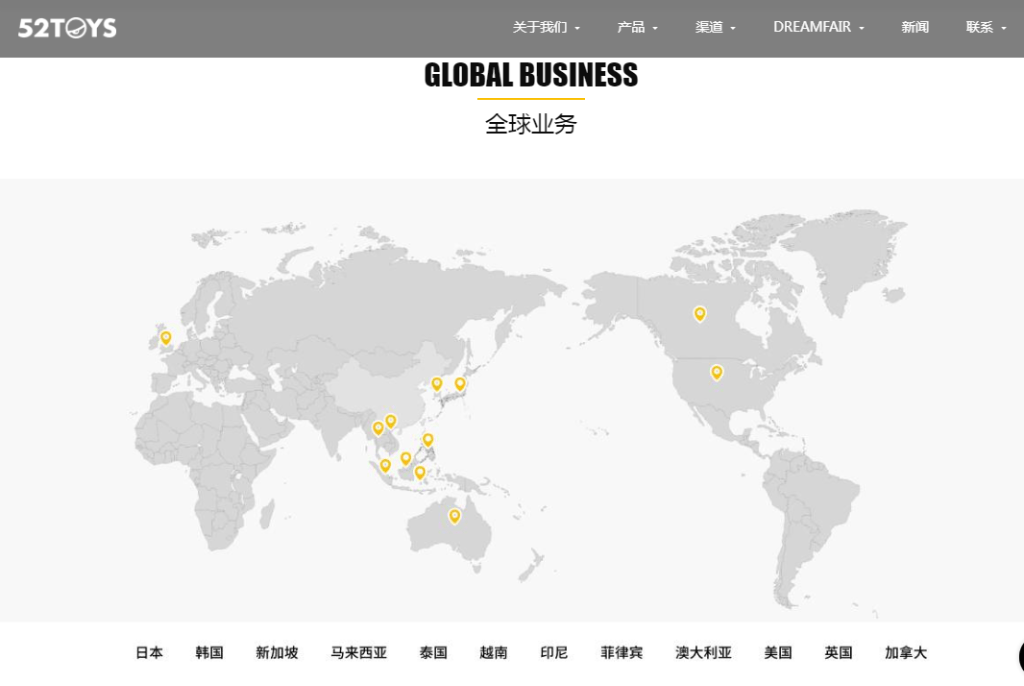
Task: Choose 马来西亚 from the country list
Action: [x=359, y=652]
